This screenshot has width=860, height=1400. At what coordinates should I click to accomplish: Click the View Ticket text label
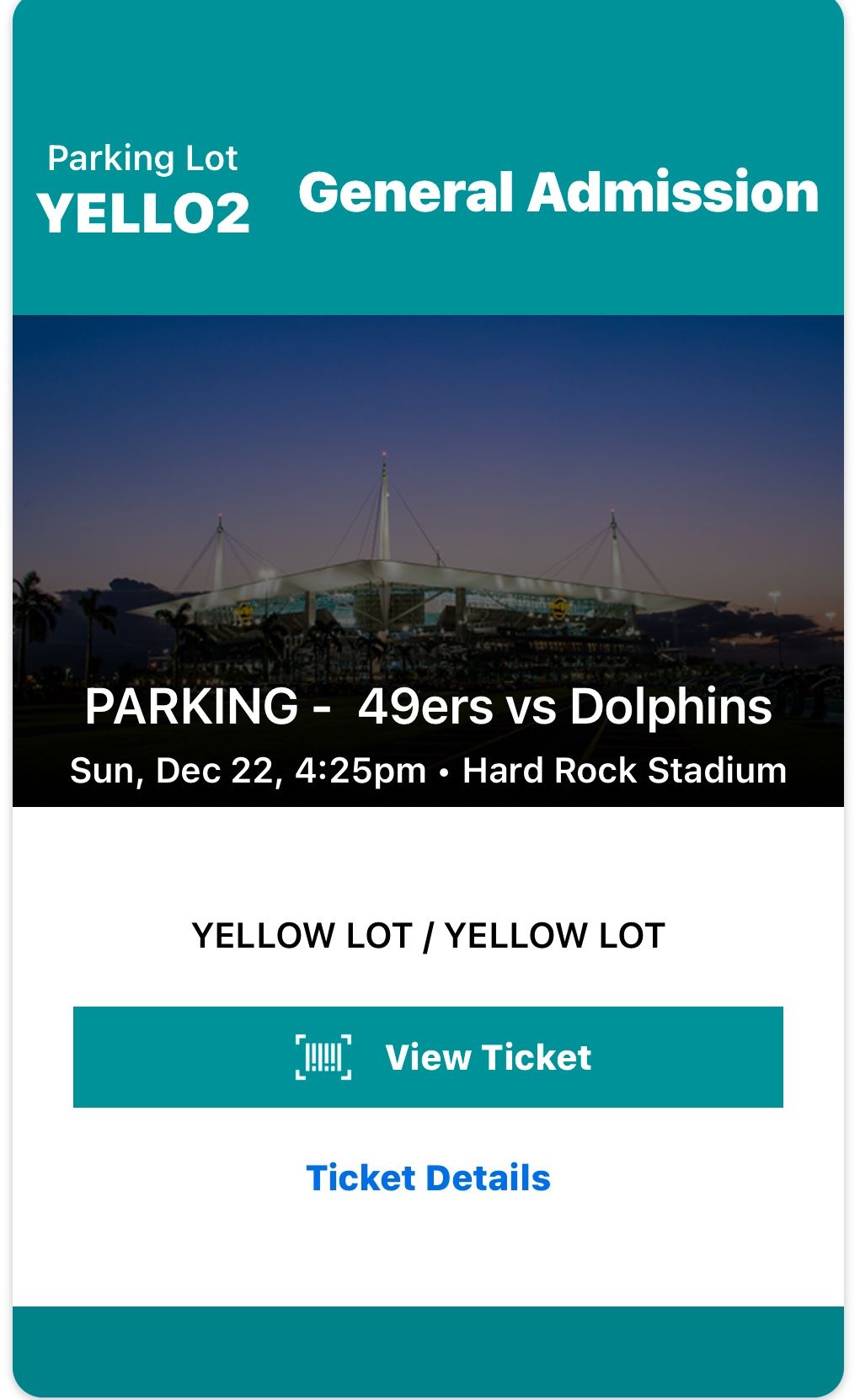pos(489,1057)
